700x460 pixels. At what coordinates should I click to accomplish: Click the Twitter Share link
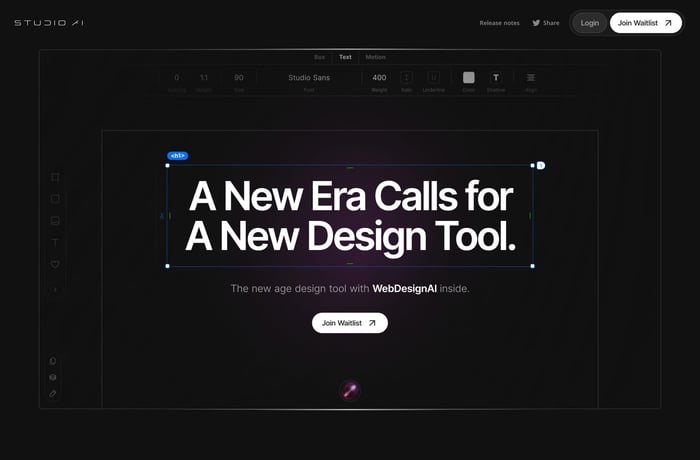pos(546,23)
